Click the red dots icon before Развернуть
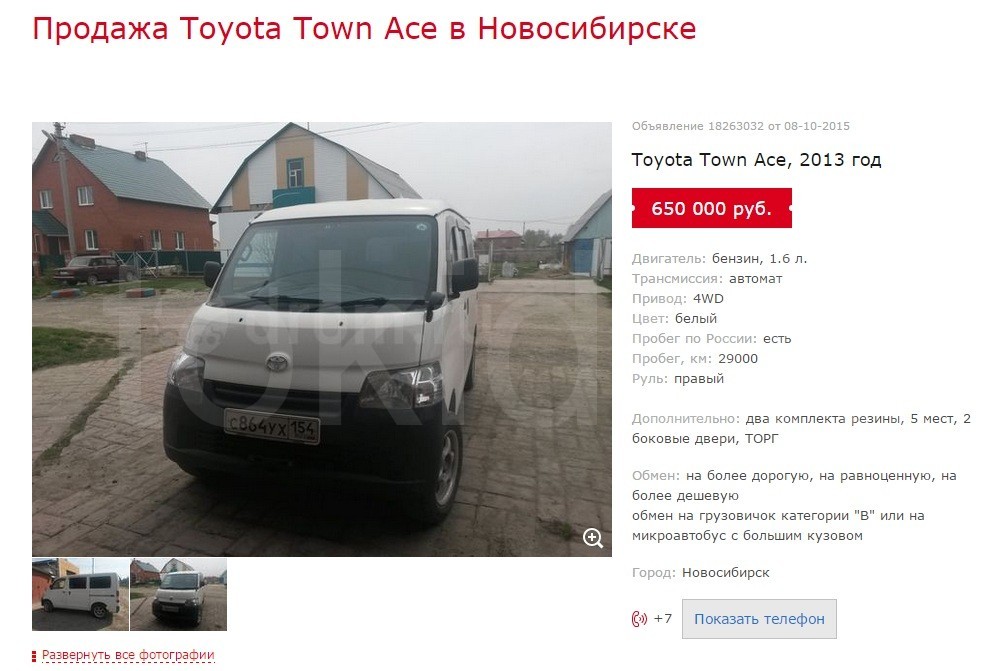 coord(34,656)
